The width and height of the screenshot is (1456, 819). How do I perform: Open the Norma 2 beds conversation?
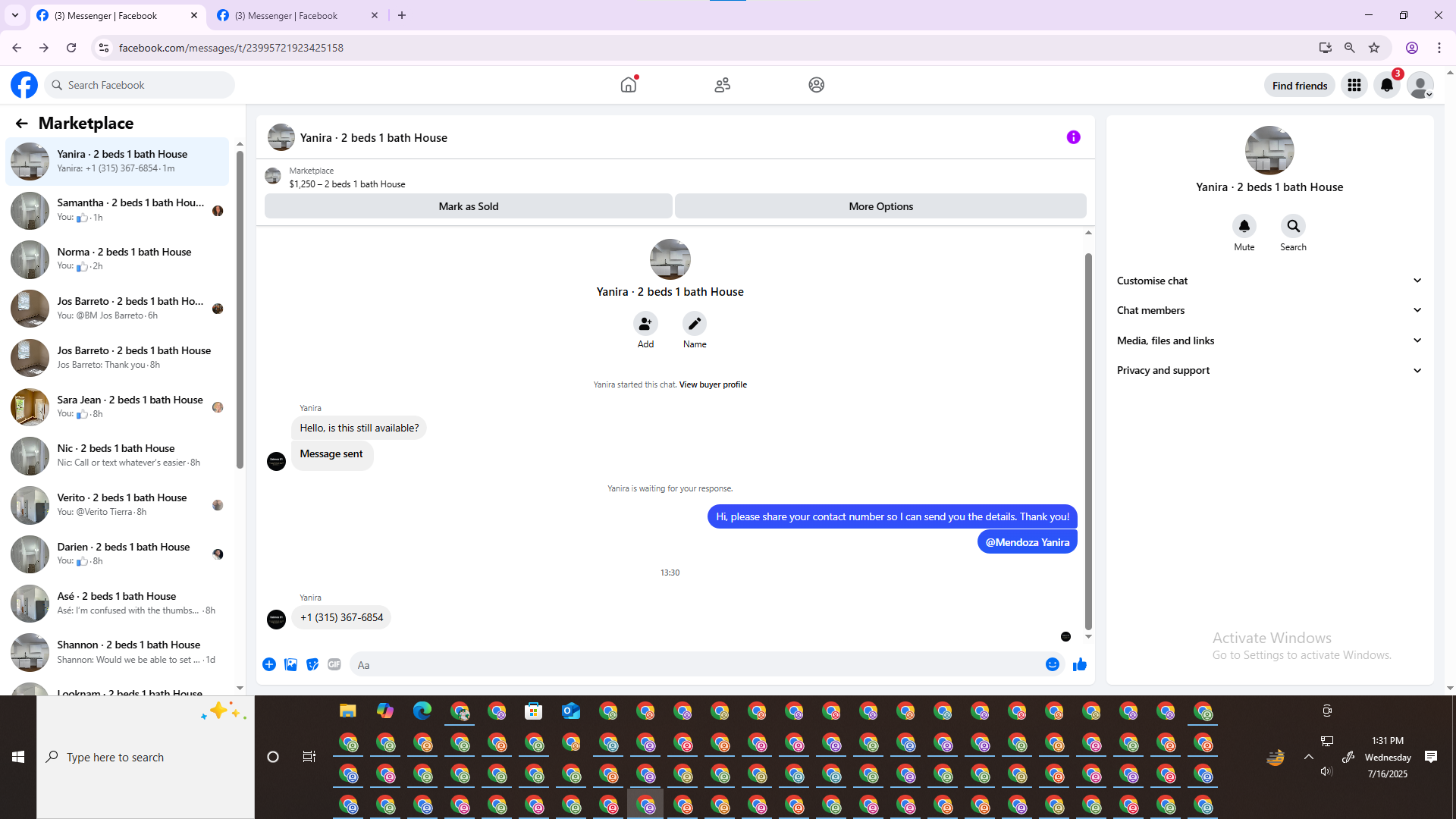click(x=118, y=259)
